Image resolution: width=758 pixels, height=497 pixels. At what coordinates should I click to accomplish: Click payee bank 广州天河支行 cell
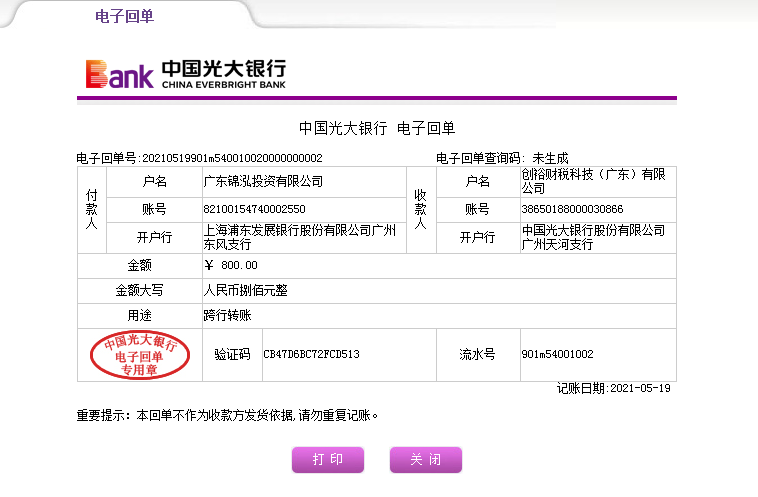coord(598,237)
